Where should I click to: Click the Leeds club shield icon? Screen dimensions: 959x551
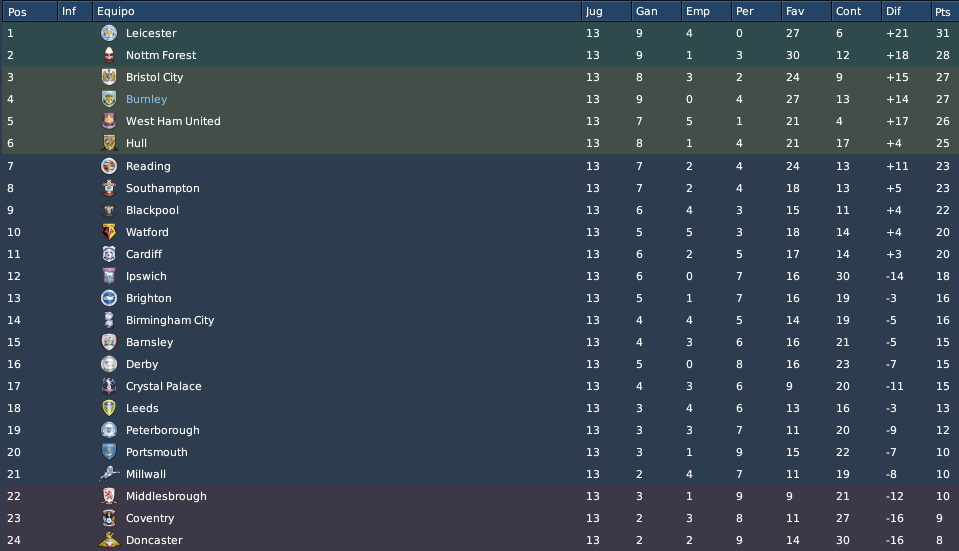(x=109, y=408)
